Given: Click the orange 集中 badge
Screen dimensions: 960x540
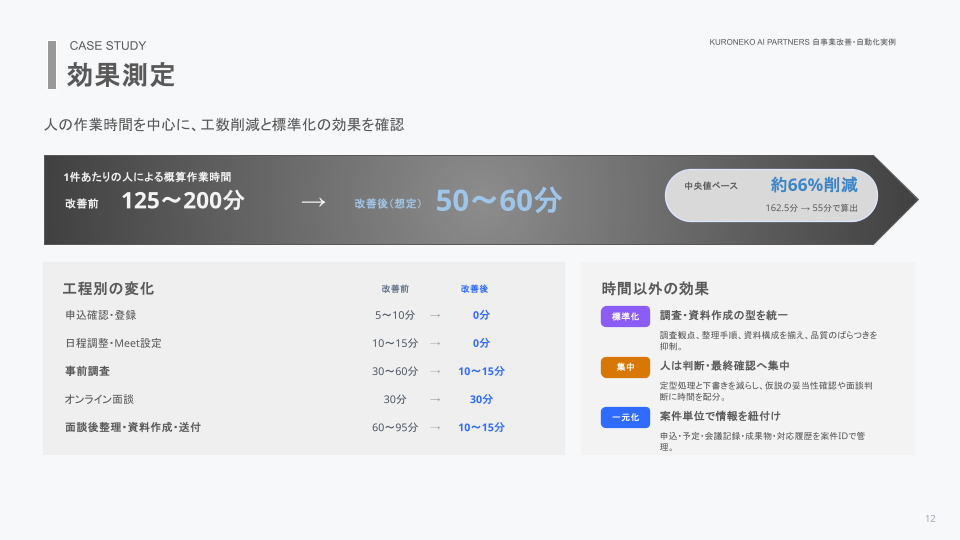Looking at the screenshot, I should pyautogui.click(x=625, y=367).
